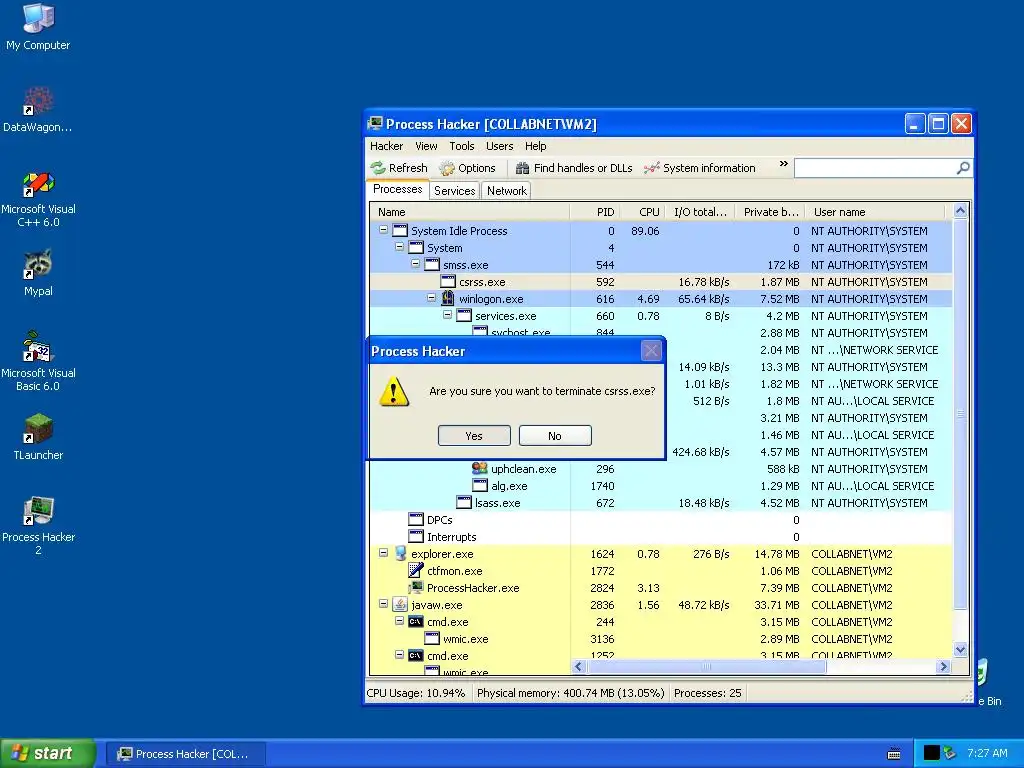The width and height of the screenshot is (1024, 768).
Task: Select the ctfmon.exe process icon
Action: [416, 570]
